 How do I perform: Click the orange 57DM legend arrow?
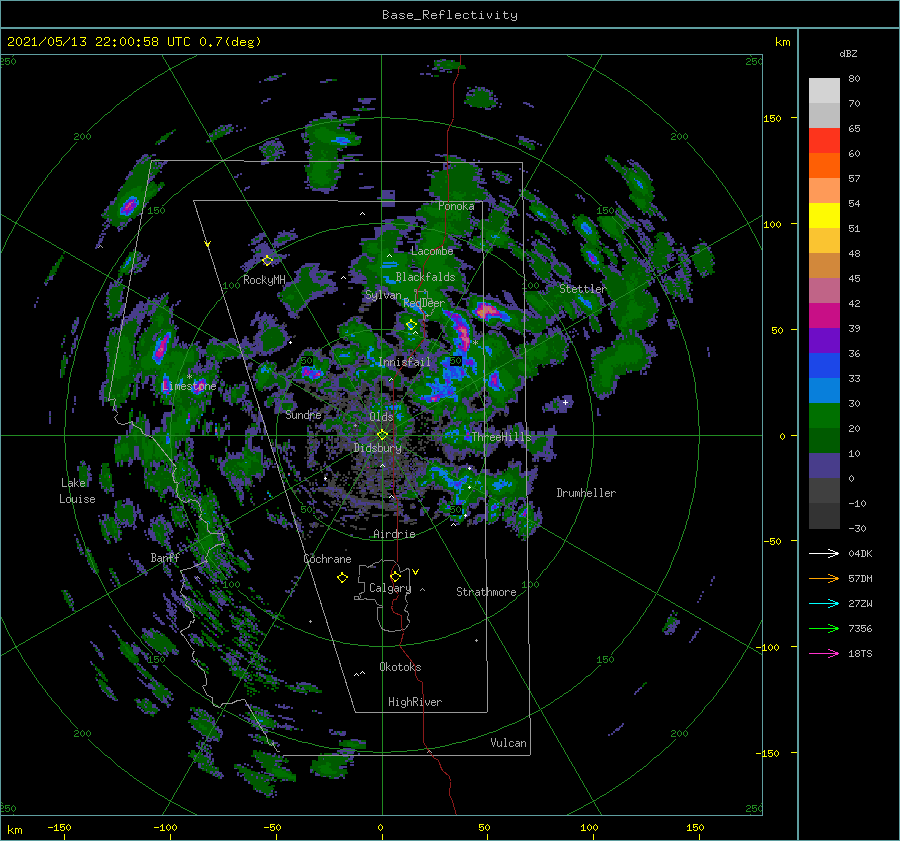pos(824,579)
